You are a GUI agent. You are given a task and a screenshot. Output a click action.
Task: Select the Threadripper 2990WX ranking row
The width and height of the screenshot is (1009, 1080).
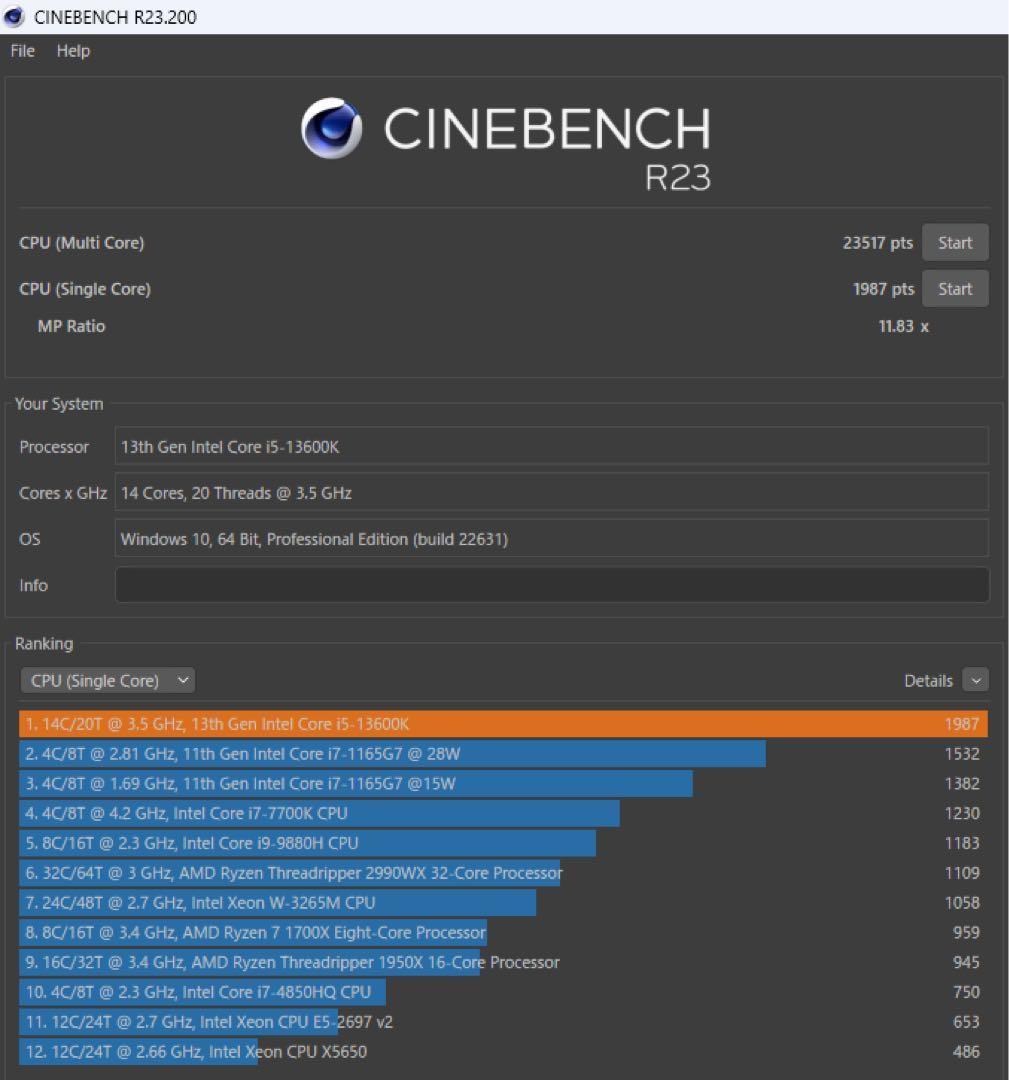(290, 873)
